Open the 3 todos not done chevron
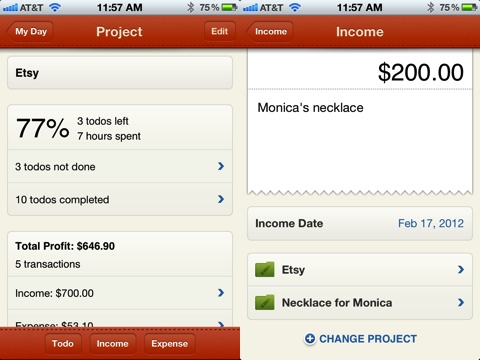 pos(221,166)
